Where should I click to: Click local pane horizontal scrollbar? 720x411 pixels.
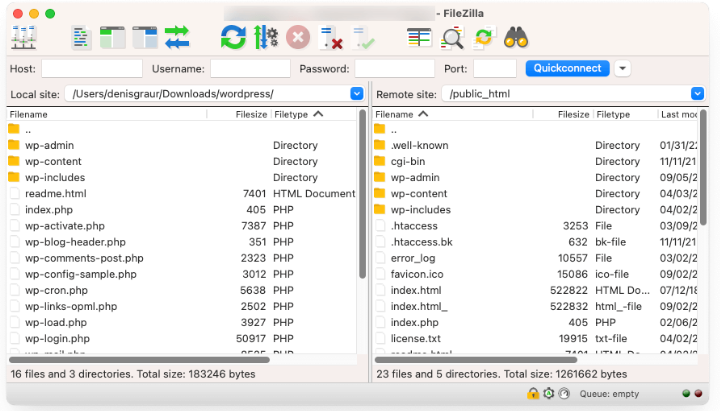(x=139, y=360)
